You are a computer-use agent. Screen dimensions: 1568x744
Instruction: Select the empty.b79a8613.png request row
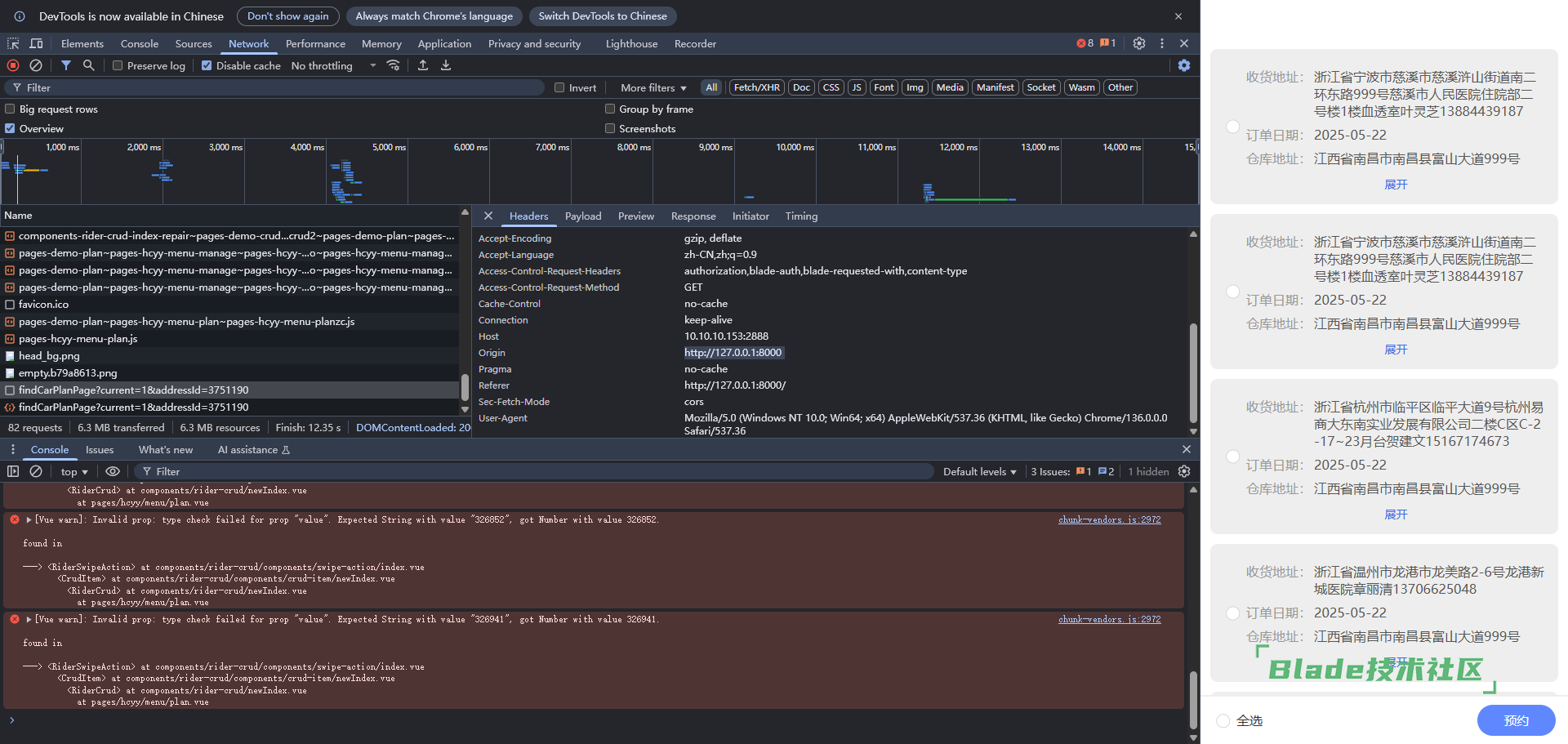coord(229,372)
